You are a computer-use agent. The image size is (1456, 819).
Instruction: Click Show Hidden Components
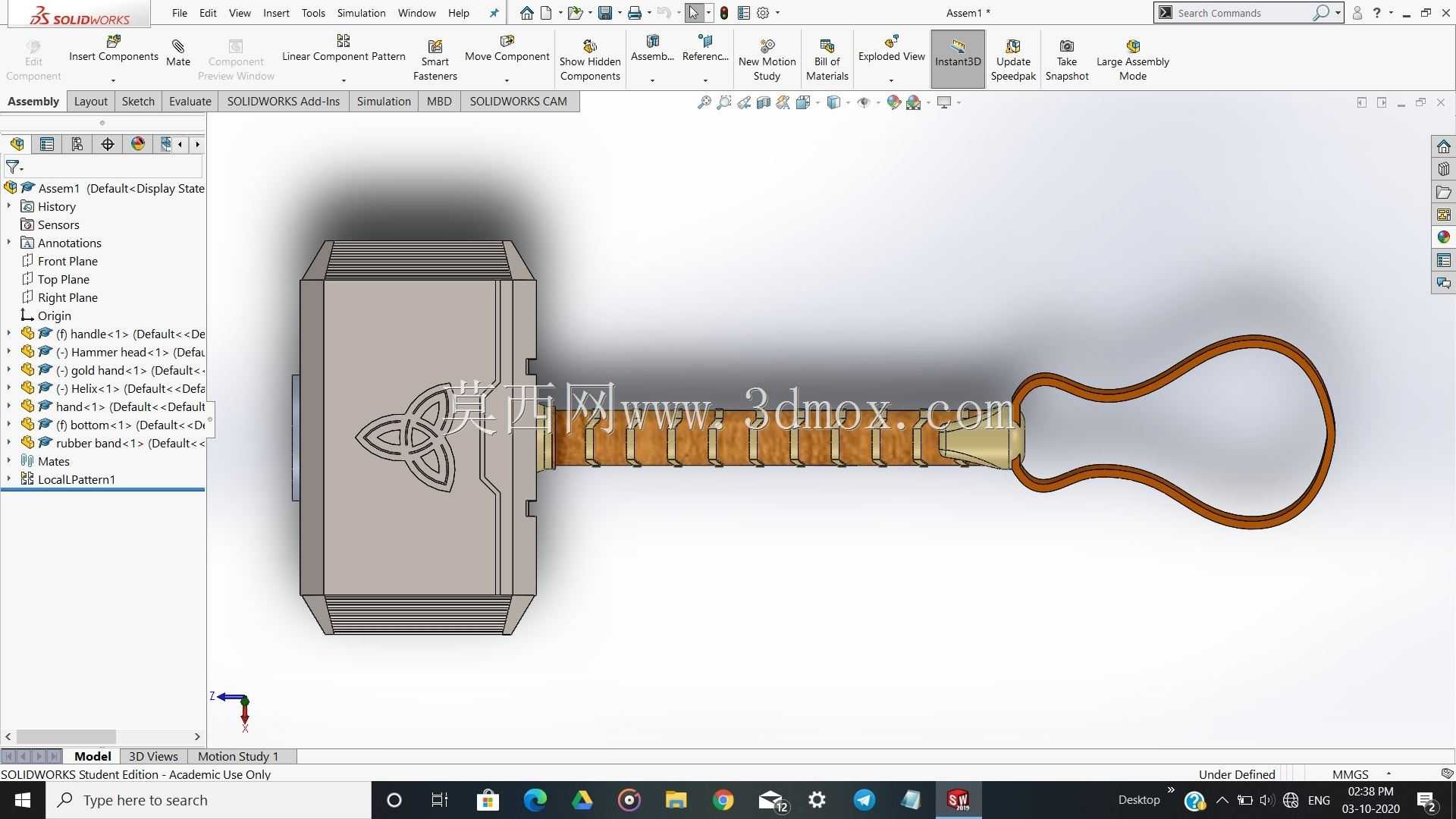590,60
